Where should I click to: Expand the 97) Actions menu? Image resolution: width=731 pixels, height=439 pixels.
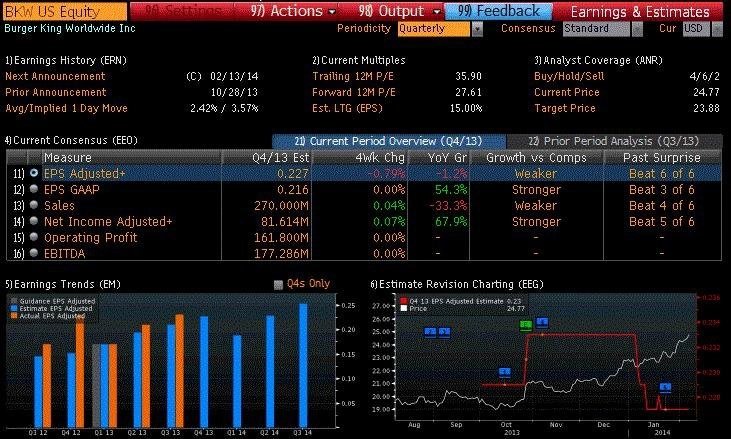pos(292,11)
